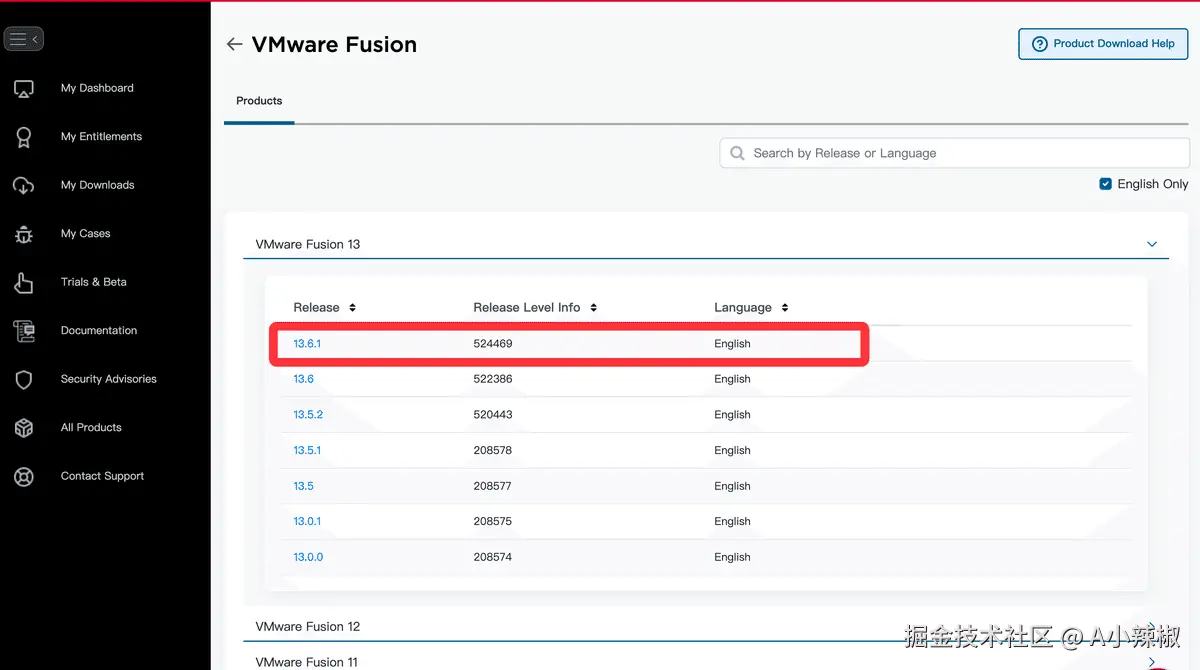Uncheck the English Only checkbox
This screenshot has width=1200, height=670.
(1105, 184)
